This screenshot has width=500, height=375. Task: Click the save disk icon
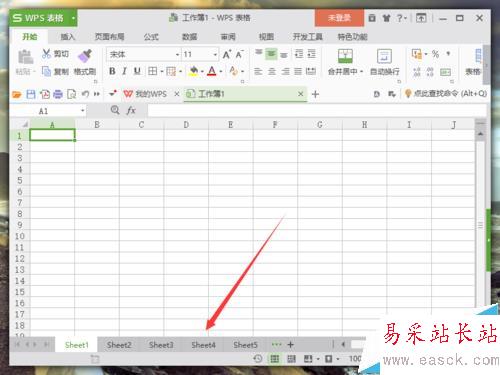tap(31, 94)
